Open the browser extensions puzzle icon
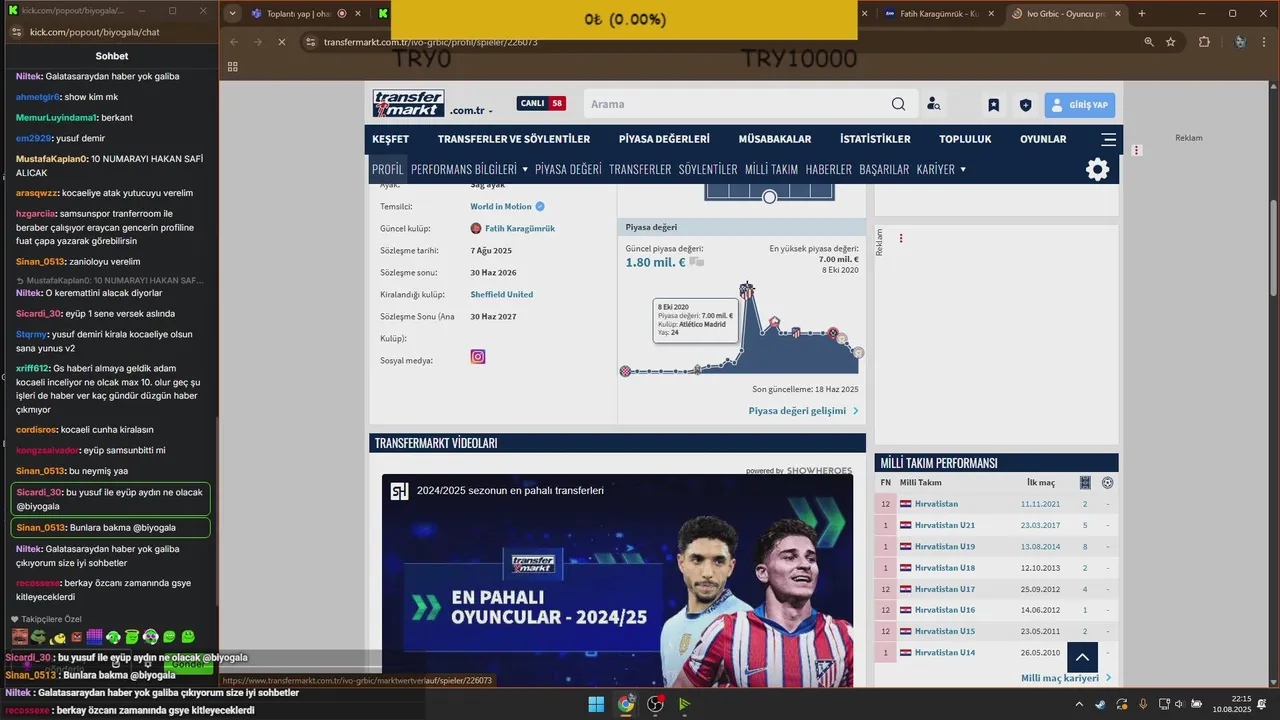 (1204, 42)
